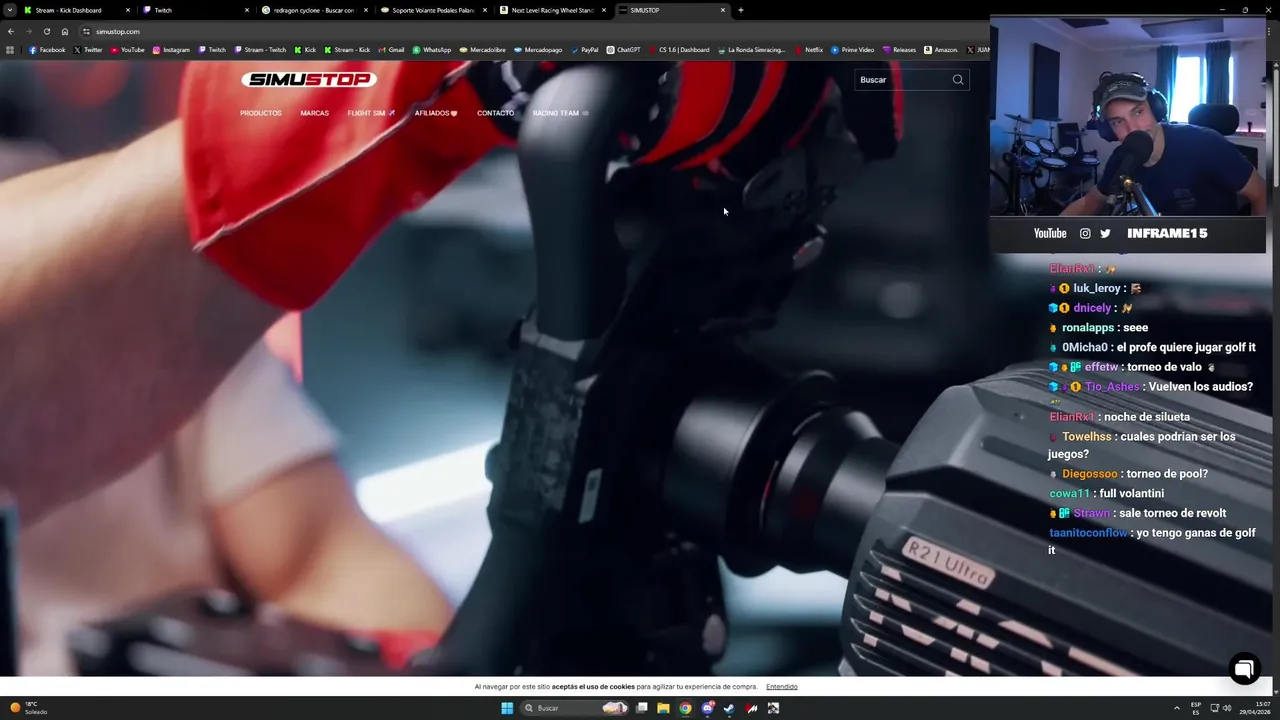Click chat username taanitoconflow
Screen dimensions: 1280x720
coord(1088,533)
